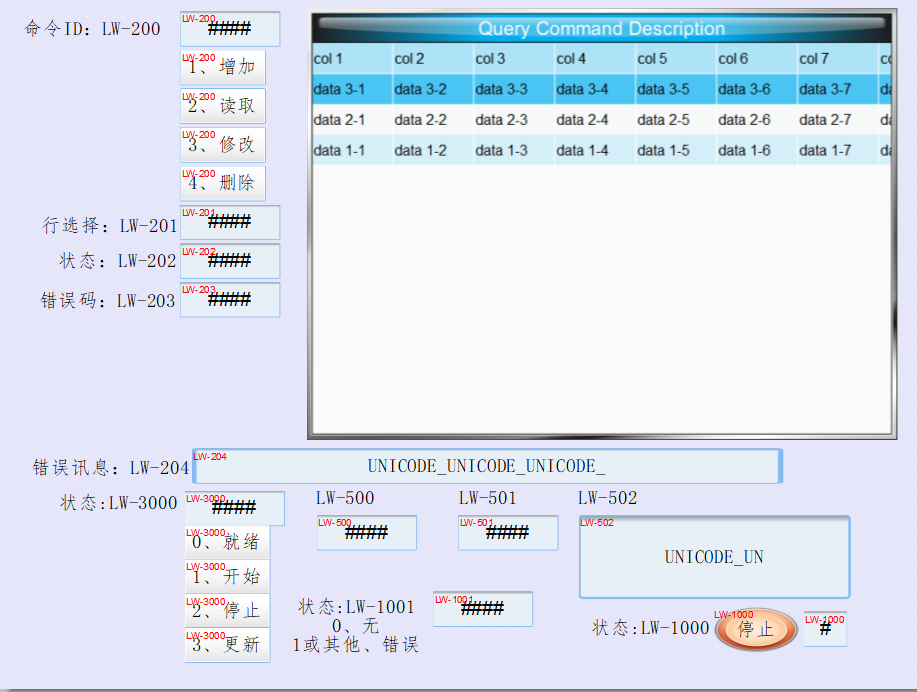The height and width of the screenshot is (692, 917).
Task: Select table cell 'data 2-1'
Action: tap(352, 120)
